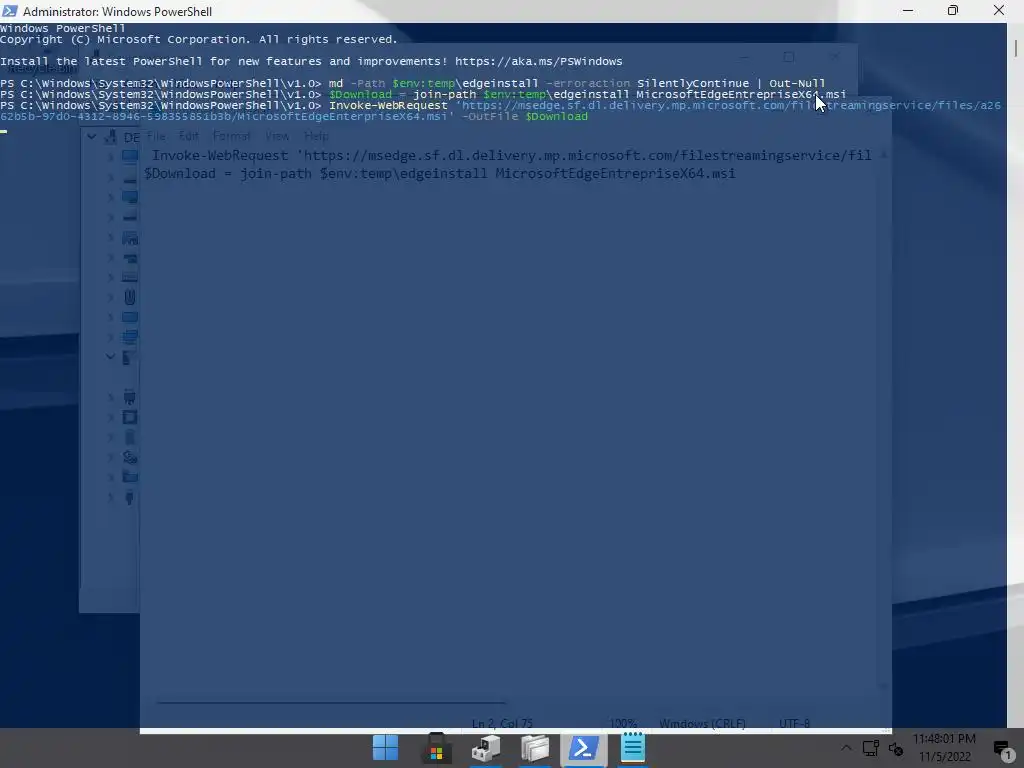Collapse the Device Manager root node

(91, 136)
